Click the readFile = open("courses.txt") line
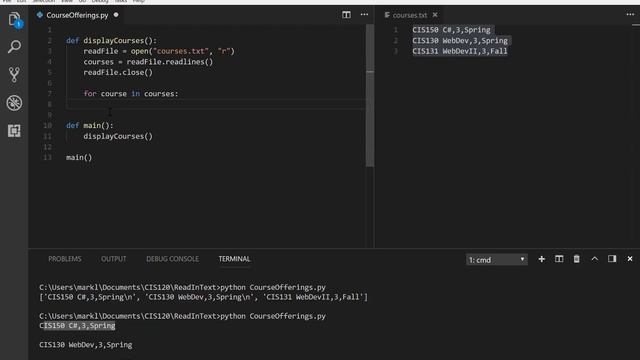The image size is (640, 360). pyautogui.click(x=159, y=51)
